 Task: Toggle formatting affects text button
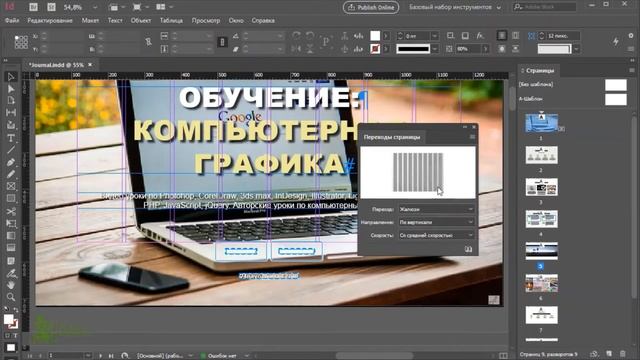pos(15,336)
